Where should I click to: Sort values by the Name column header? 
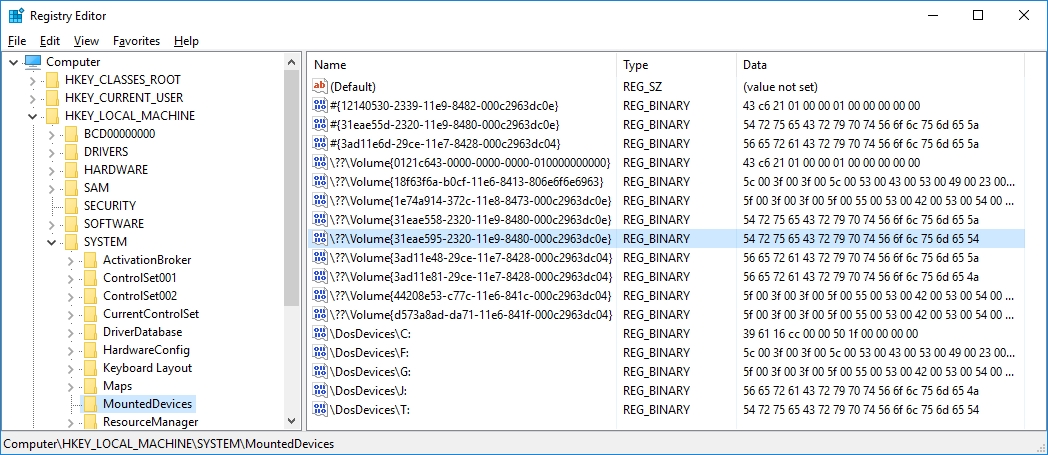point(463,65)
